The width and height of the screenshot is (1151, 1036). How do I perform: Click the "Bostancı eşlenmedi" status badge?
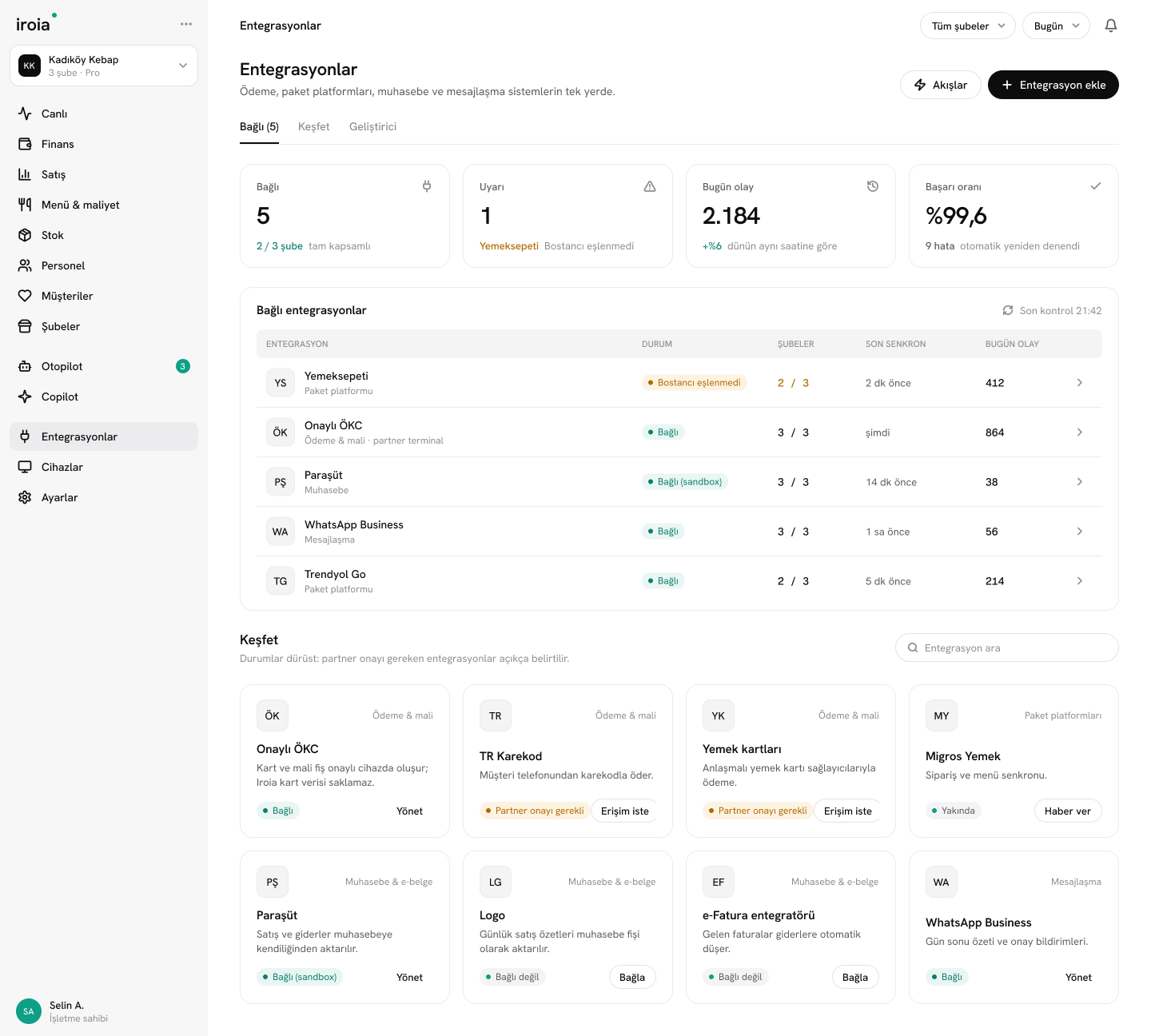694,383
